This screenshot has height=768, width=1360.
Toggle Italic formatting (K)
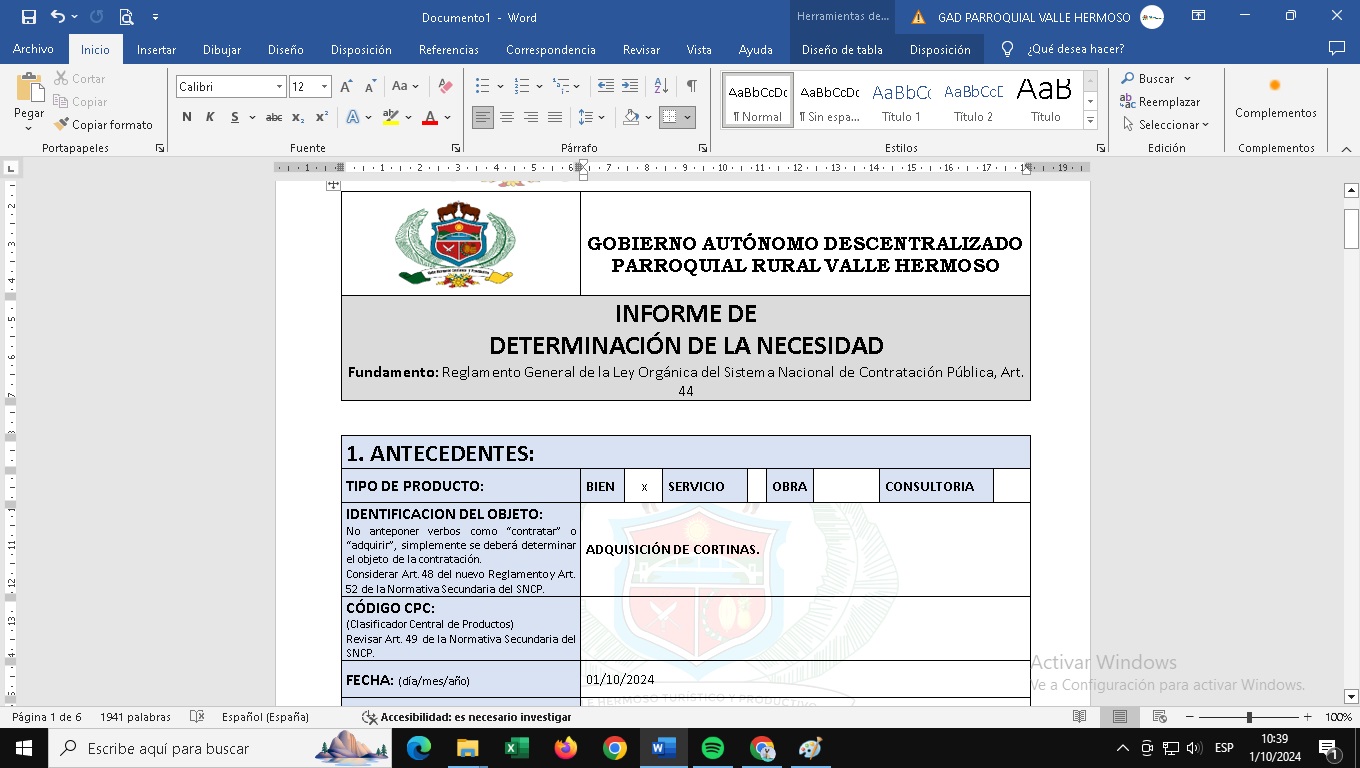click(210, 118)
